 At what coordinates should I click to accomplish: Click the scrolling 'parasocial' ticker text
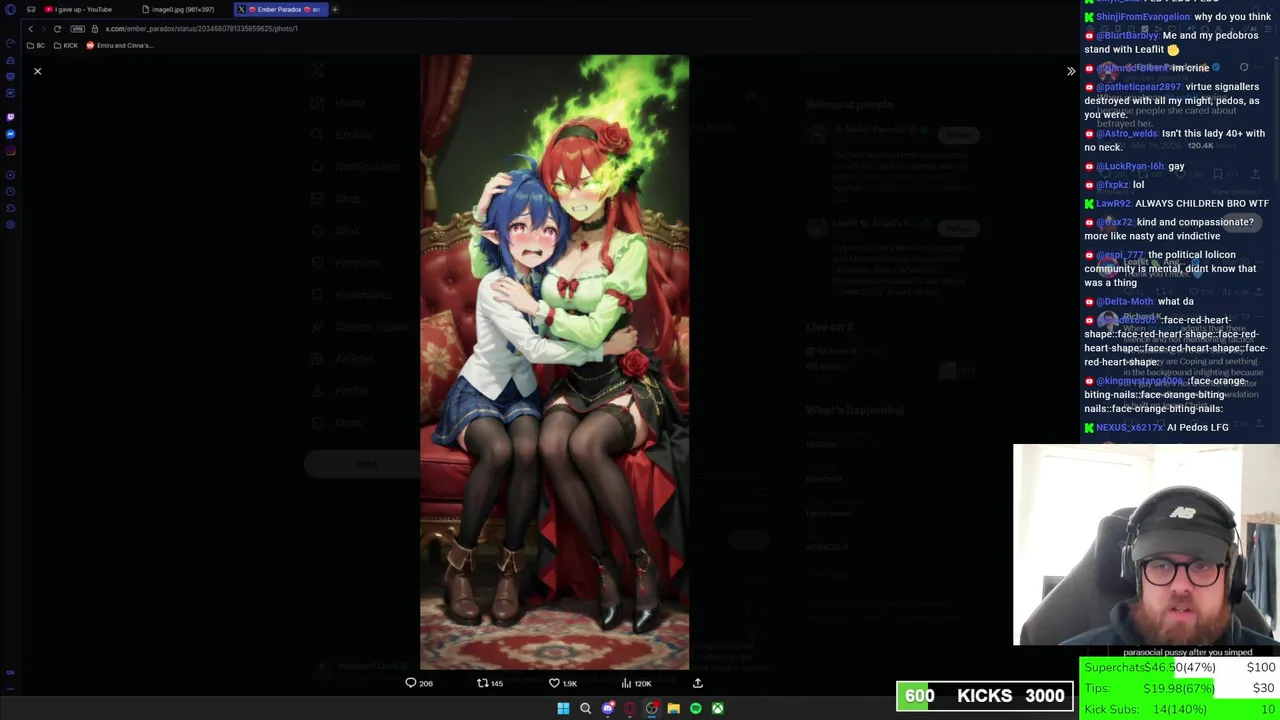pyautogui.click(x=1187, y=652)
